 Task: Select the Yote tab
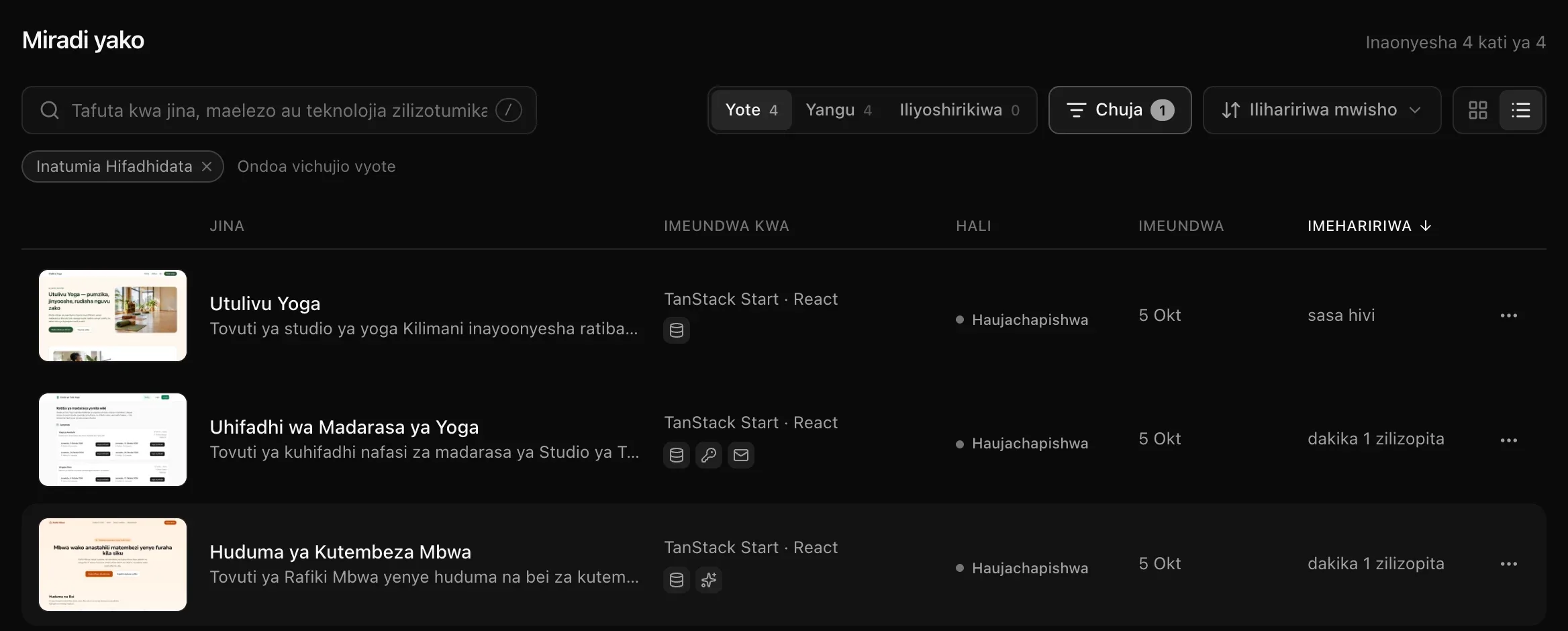click(752, 110)
